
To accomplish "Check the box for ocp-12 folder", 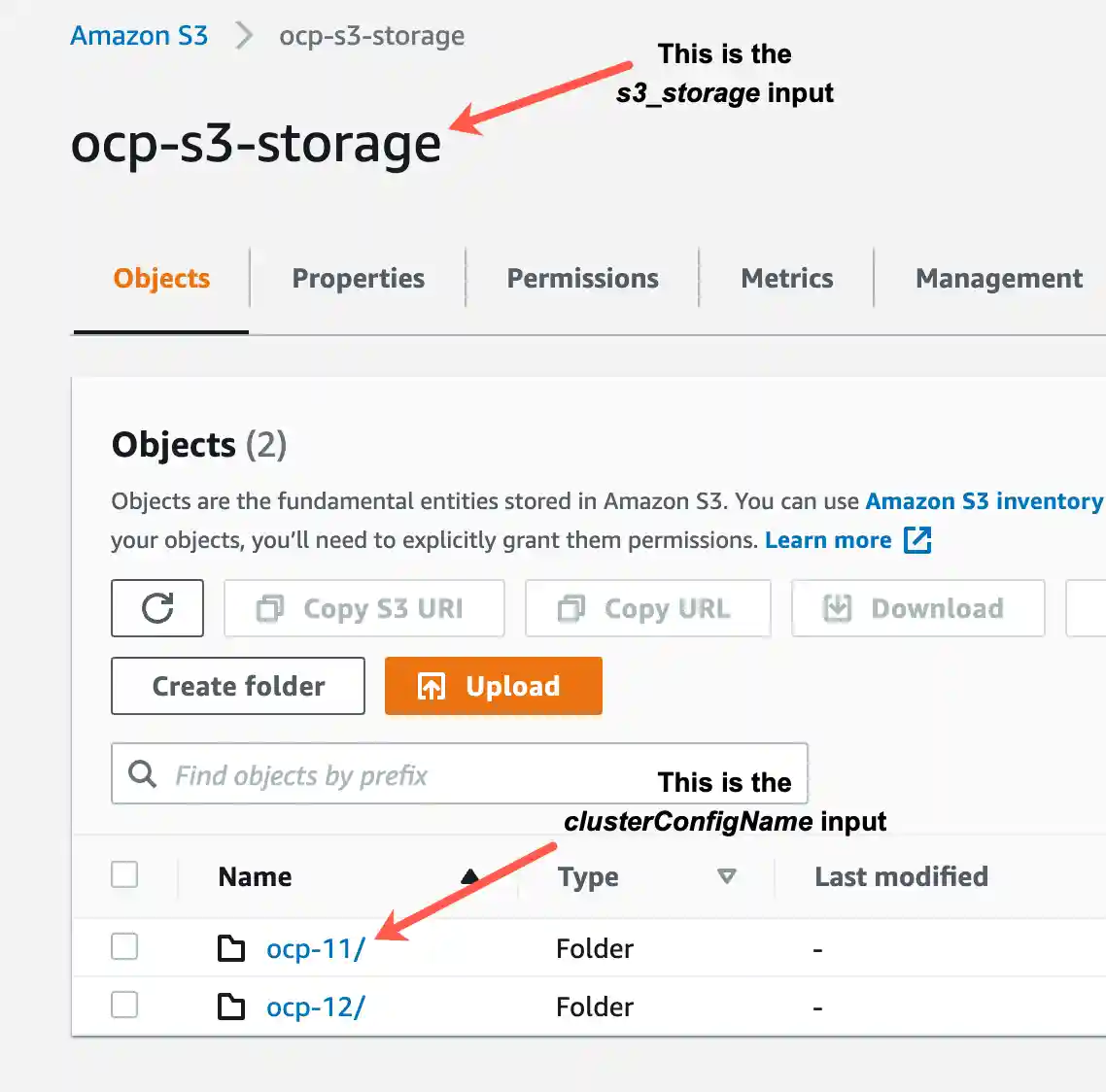I will coord(124,1005).
